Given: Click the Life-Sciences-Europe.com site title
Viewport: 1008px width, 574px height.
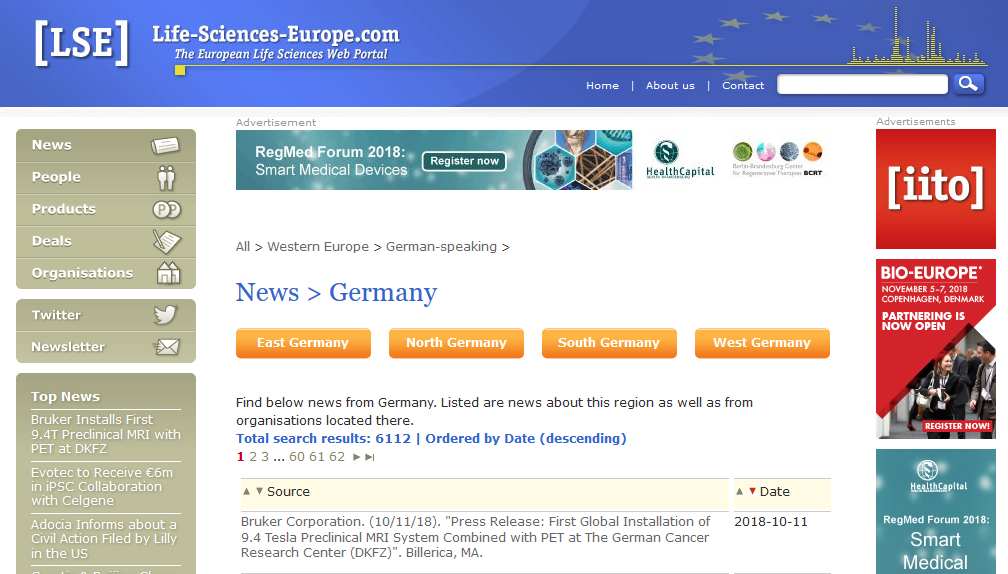Looking at the screenshot, I should [x=276, y=34].
